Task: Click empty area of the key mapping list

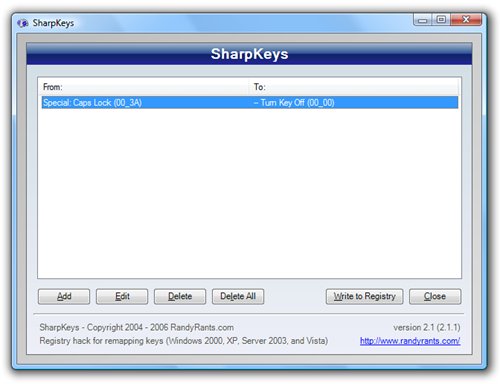Action: click(249, 193)
